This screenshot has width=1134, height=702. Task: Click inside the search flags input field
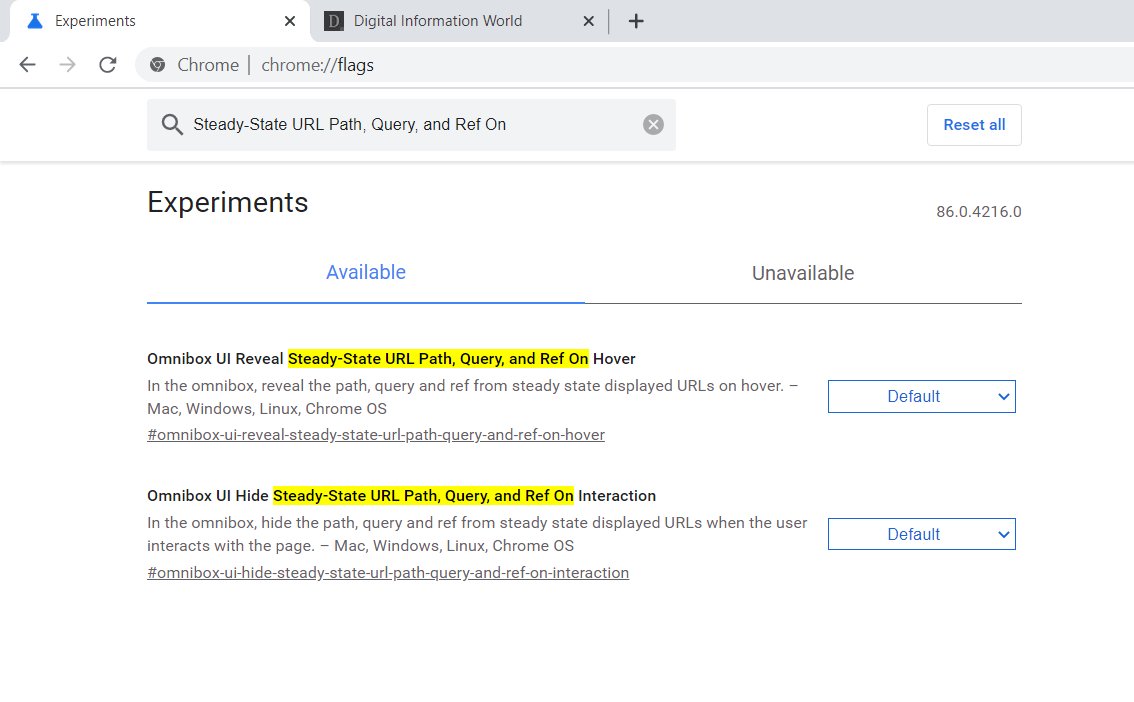pos(400,124)
